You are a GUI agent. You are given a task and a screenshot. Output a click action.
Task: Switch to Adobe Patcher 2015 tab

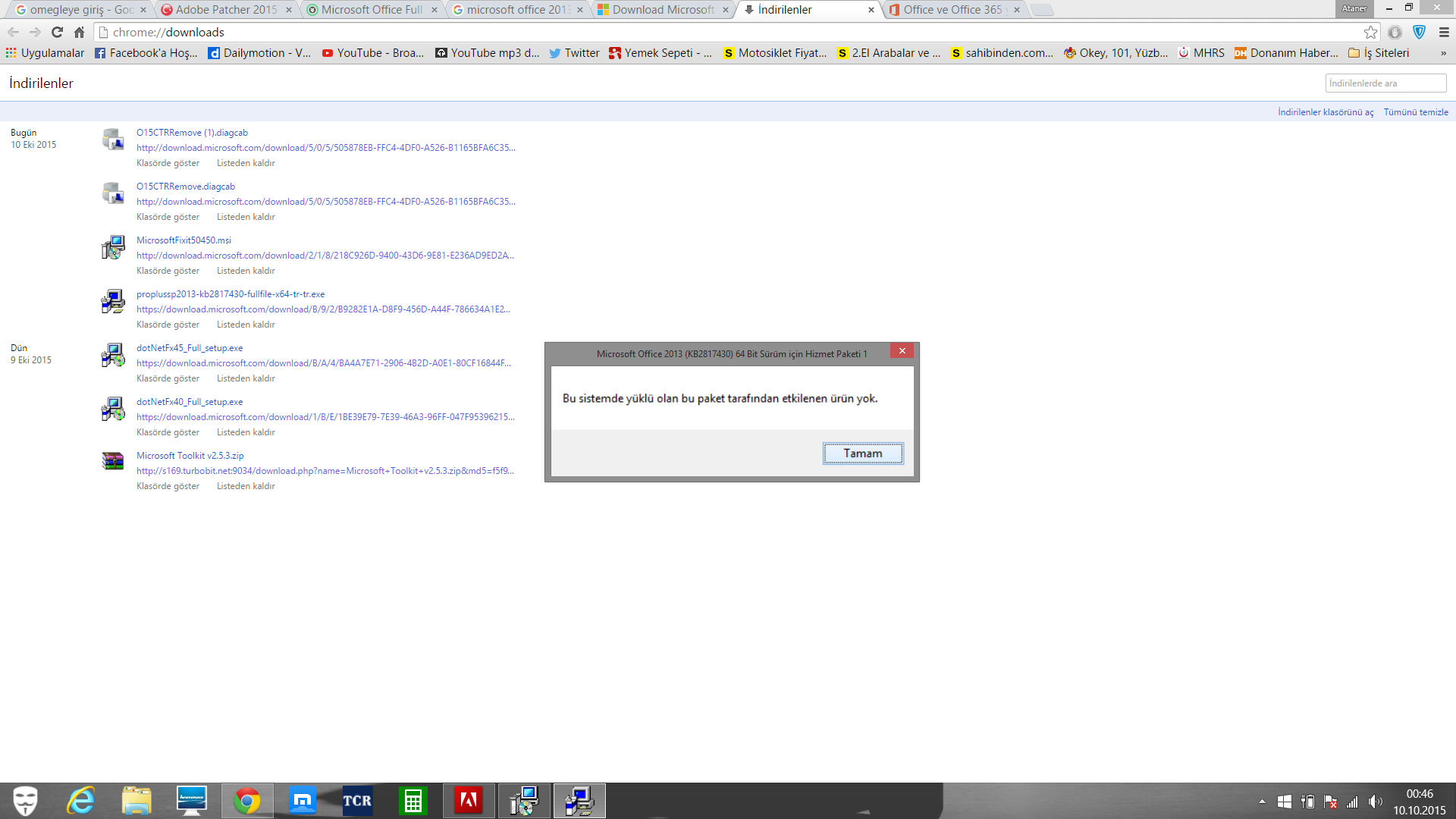coord(226,10)
